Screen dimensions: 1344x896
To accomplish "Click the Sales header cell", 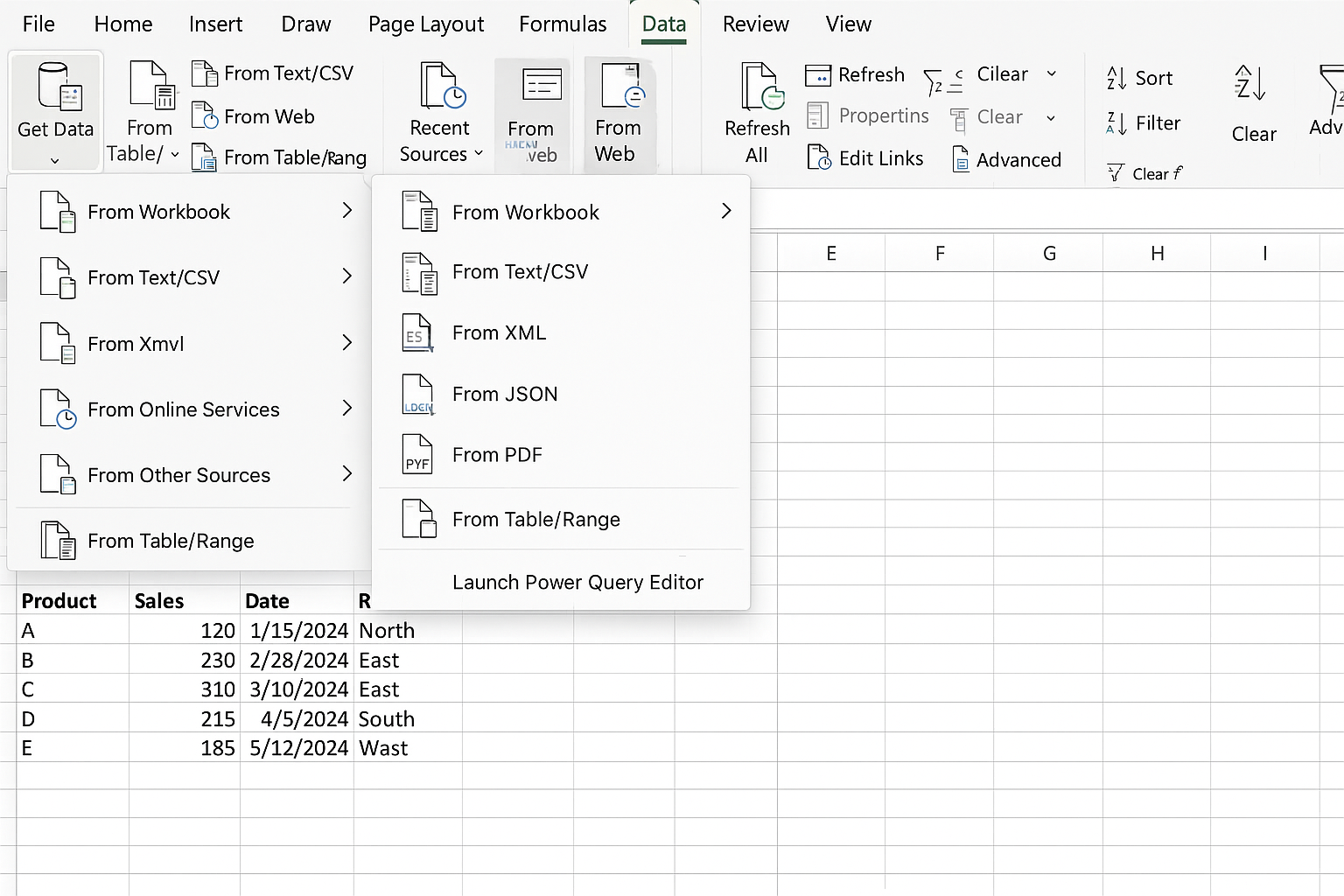I will click(x=185, y=601).
